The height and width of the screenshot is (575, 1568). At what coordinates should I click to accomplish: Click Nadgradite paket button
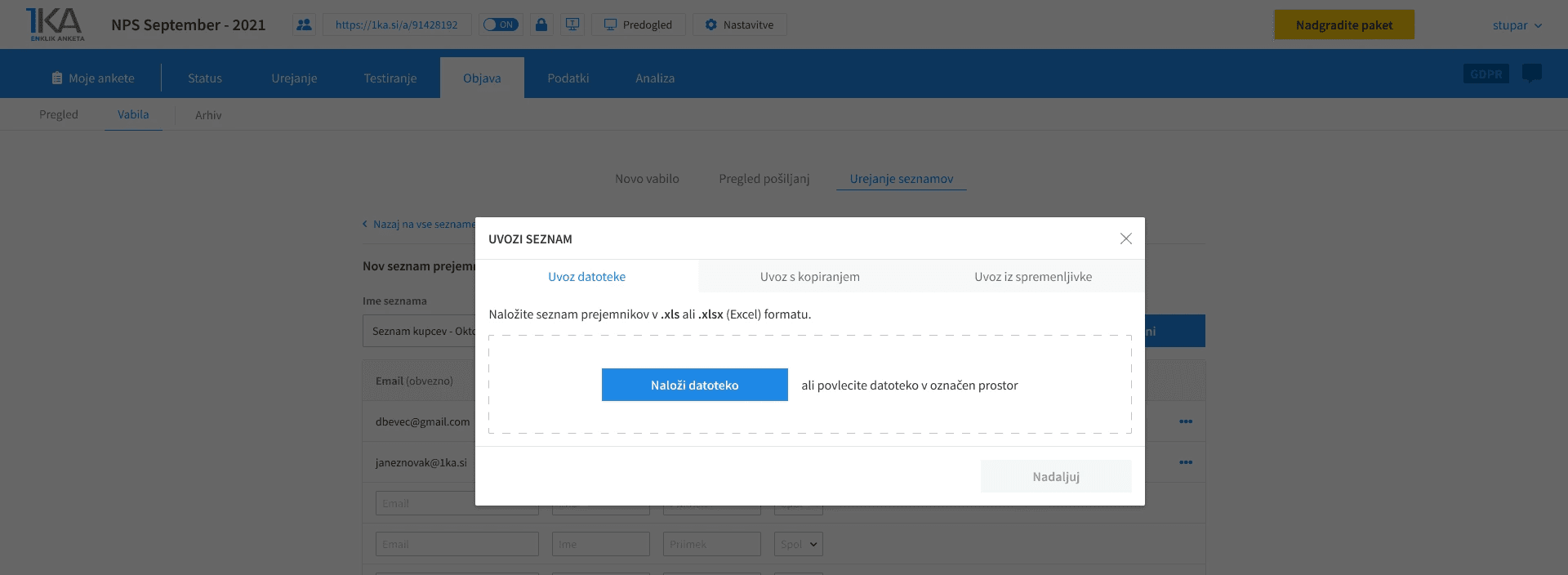(1344, 25)
